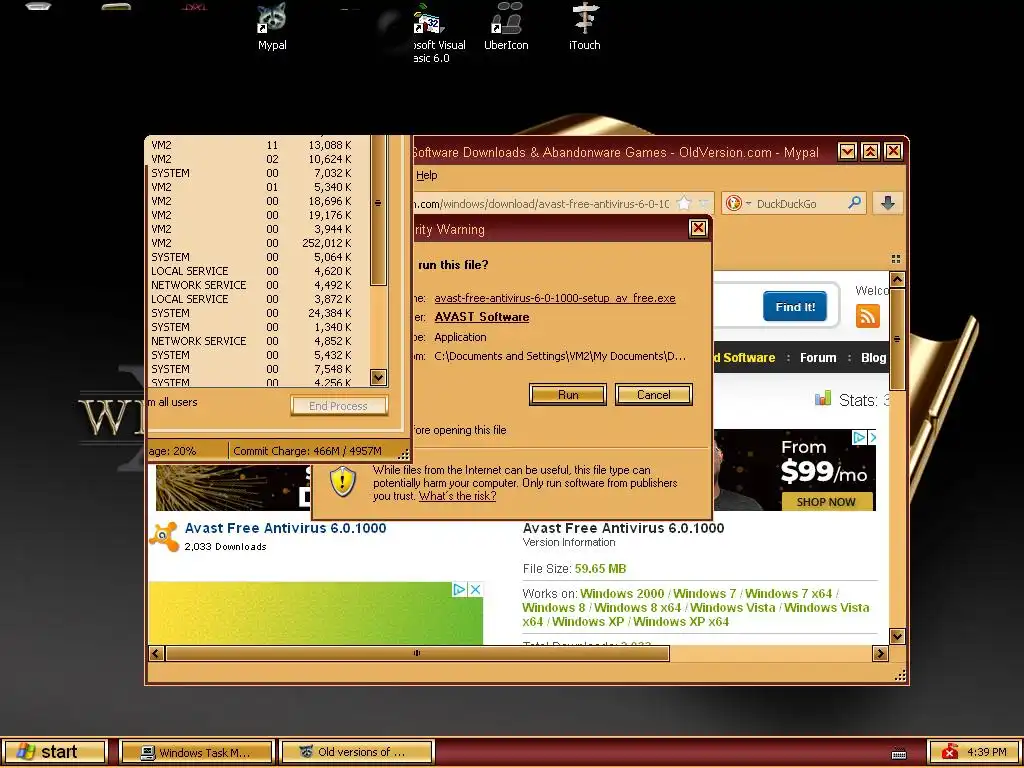Open the Blog site navigation tab
This screenshot has width=1024, height=768.
click(873, 357)
